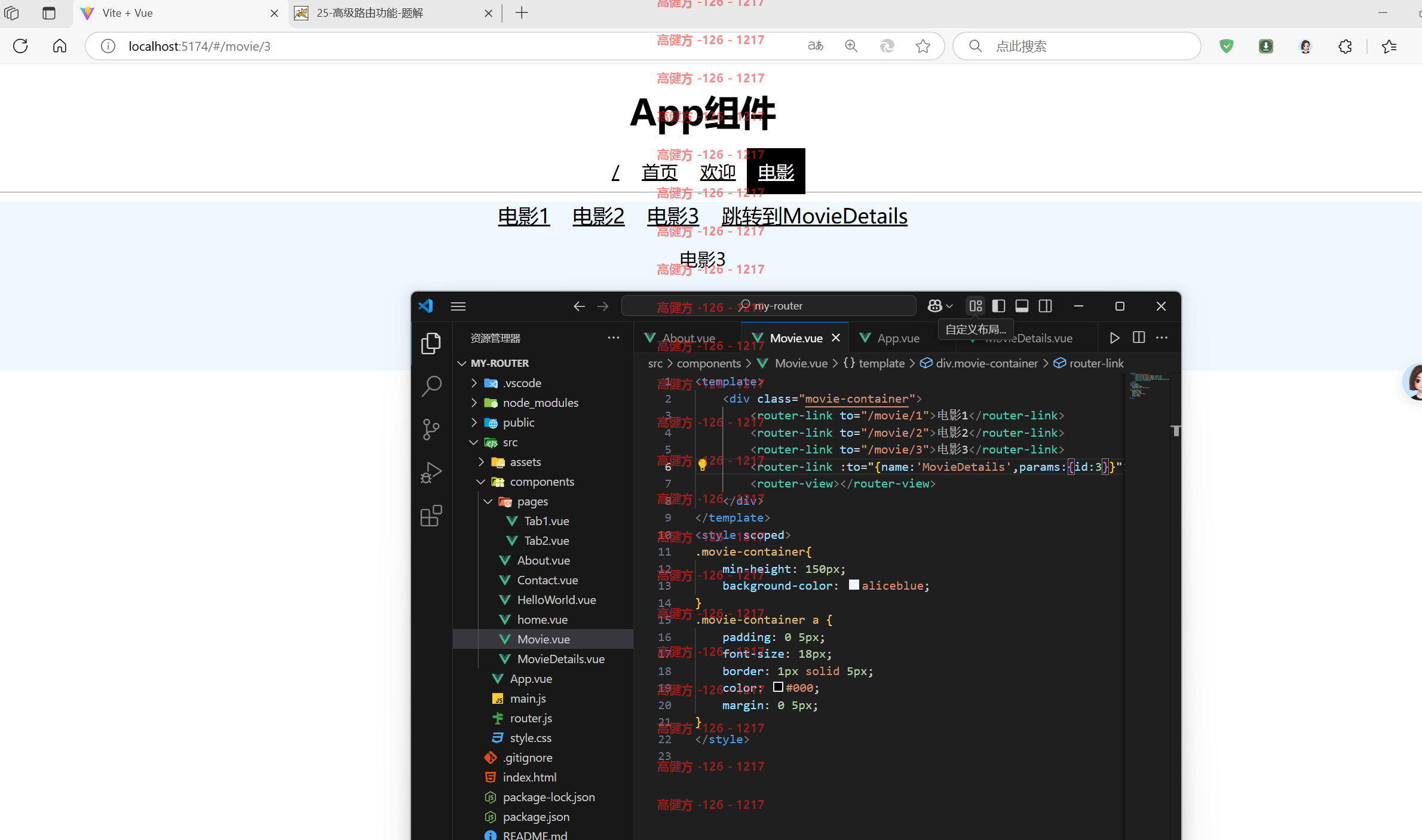Collapse the components folder
1422x840 pixels.
pos(481,482)
